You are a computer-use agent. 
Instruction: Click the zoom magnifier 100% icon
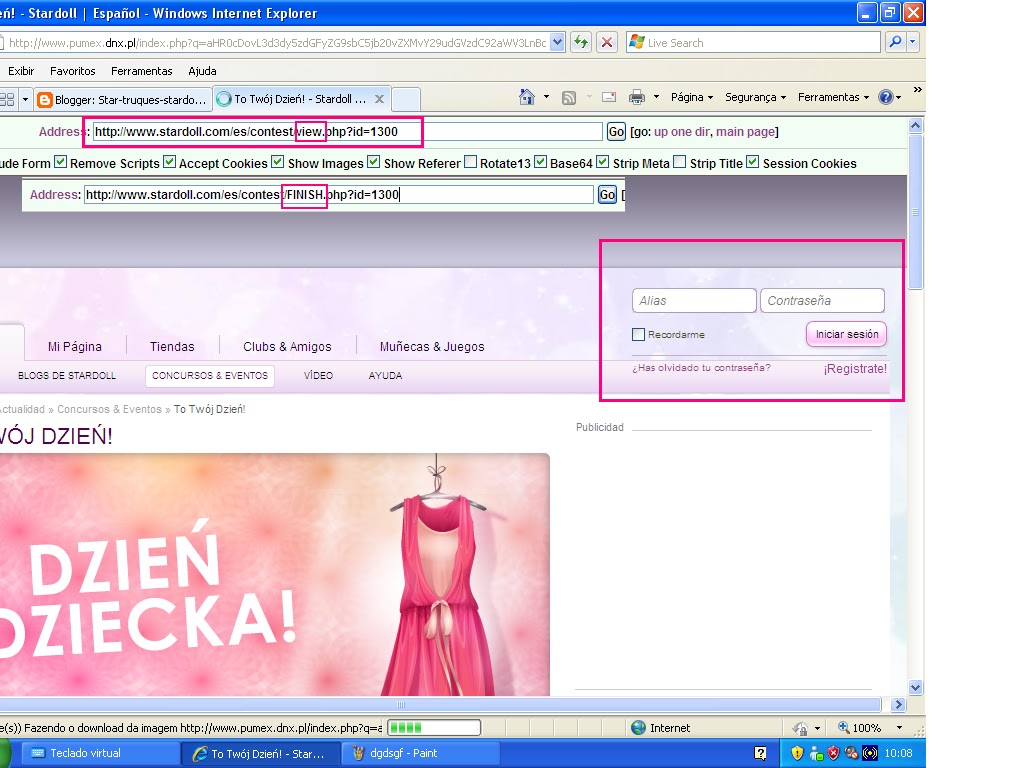pyautogui.click(x=844, y=727)
